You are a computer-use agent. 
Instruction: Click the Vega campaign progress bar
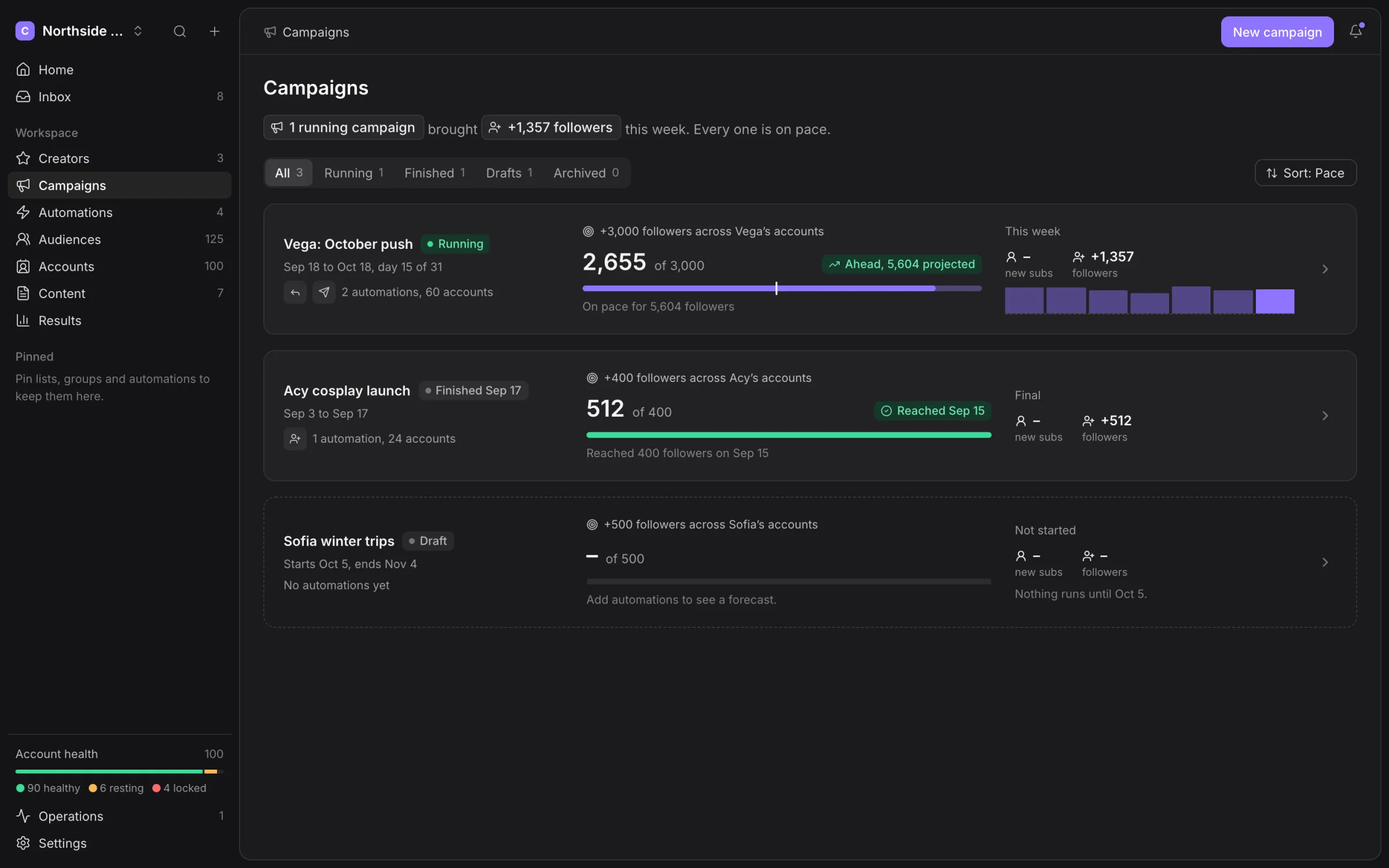click(x=782, y=288)
